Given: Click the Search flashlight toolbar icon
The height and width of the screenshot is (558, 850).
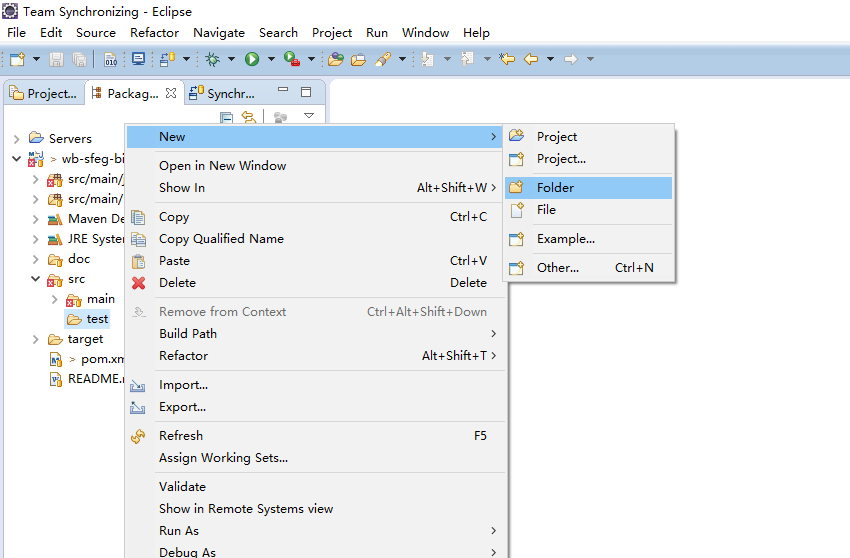Looking at the screenshot, I should [383, 59].
